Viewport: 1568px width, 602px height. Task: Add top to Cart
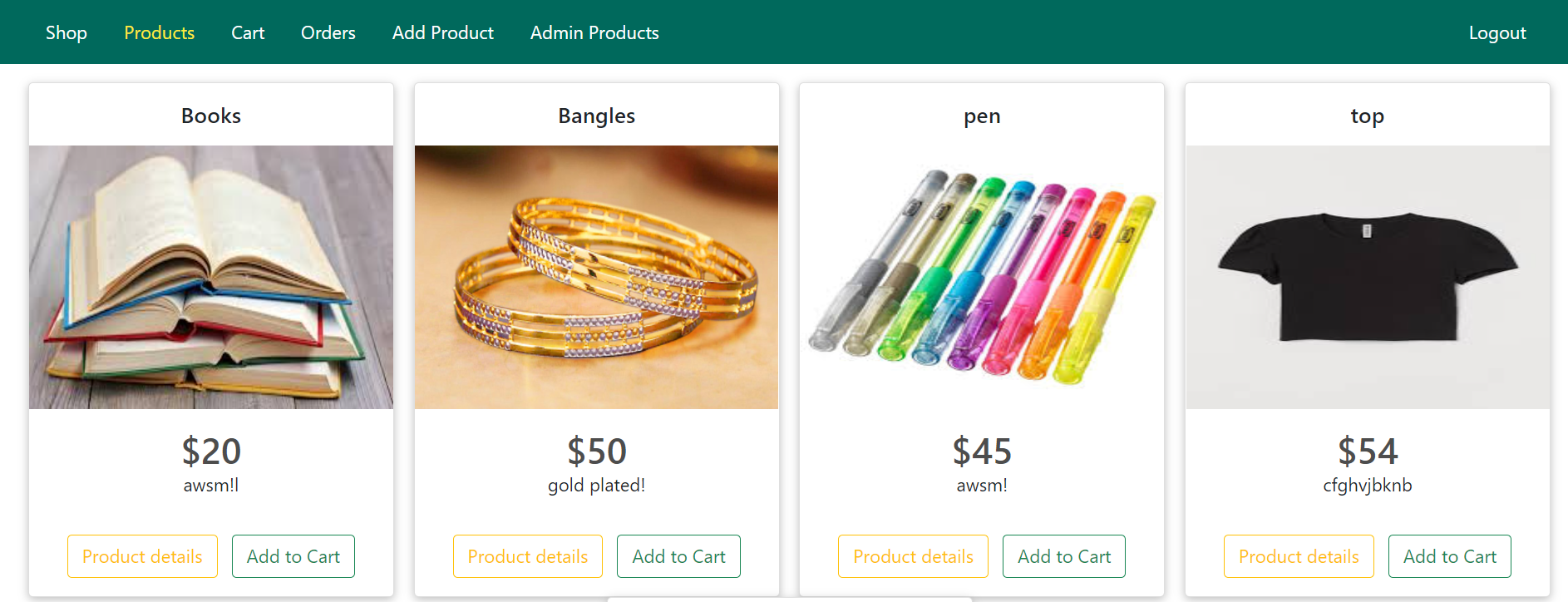1450,556
